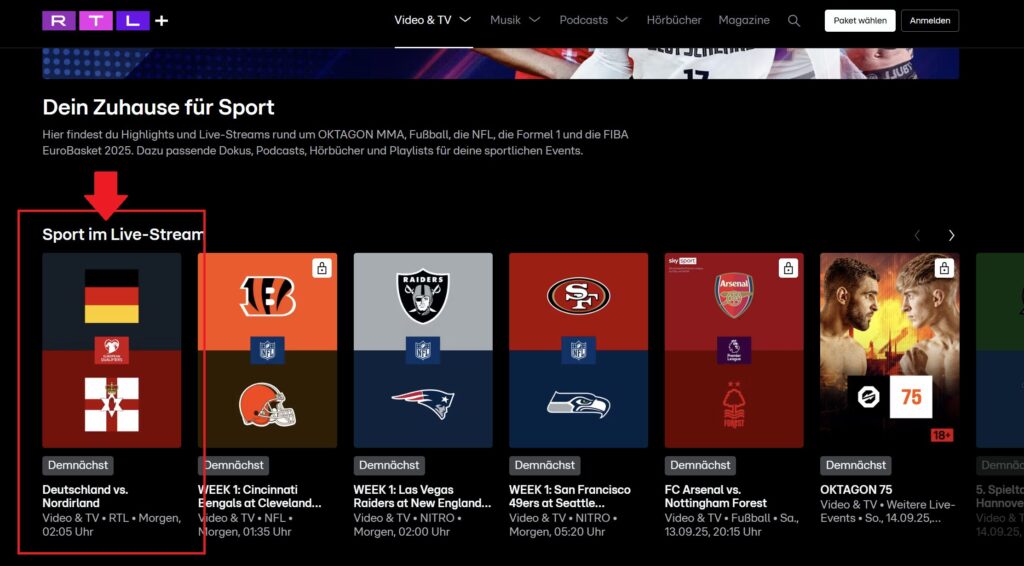Open the Hörbücher section

pyautogui.click(x=674, y=20)
